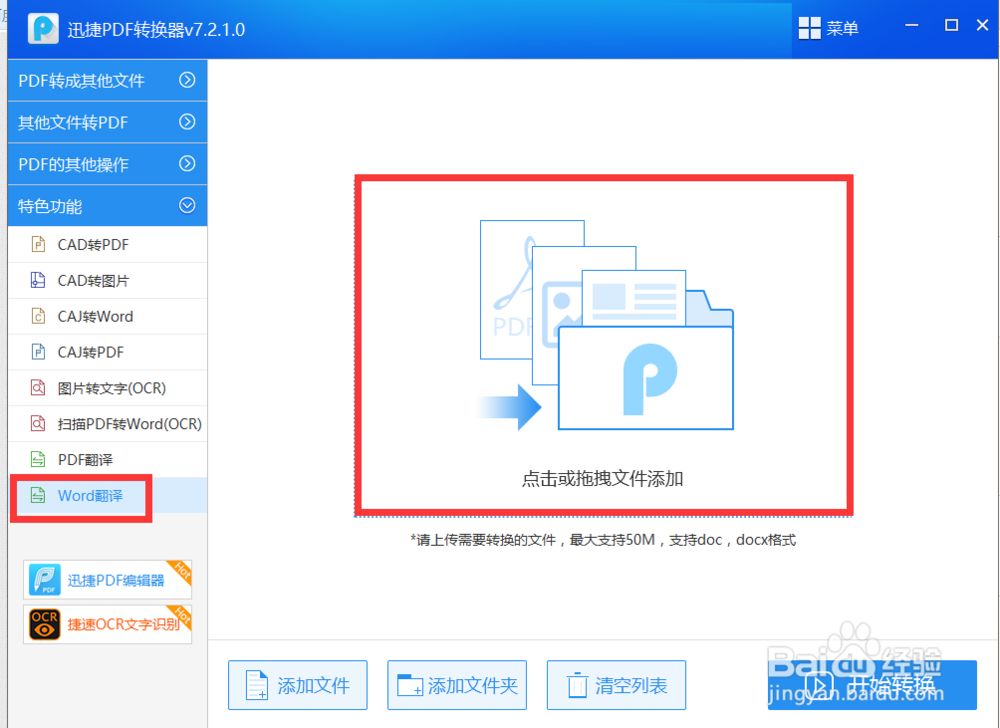
Task: Click the 捷速OCR文字识别 eye icon
Action: (x=45, y=623)
